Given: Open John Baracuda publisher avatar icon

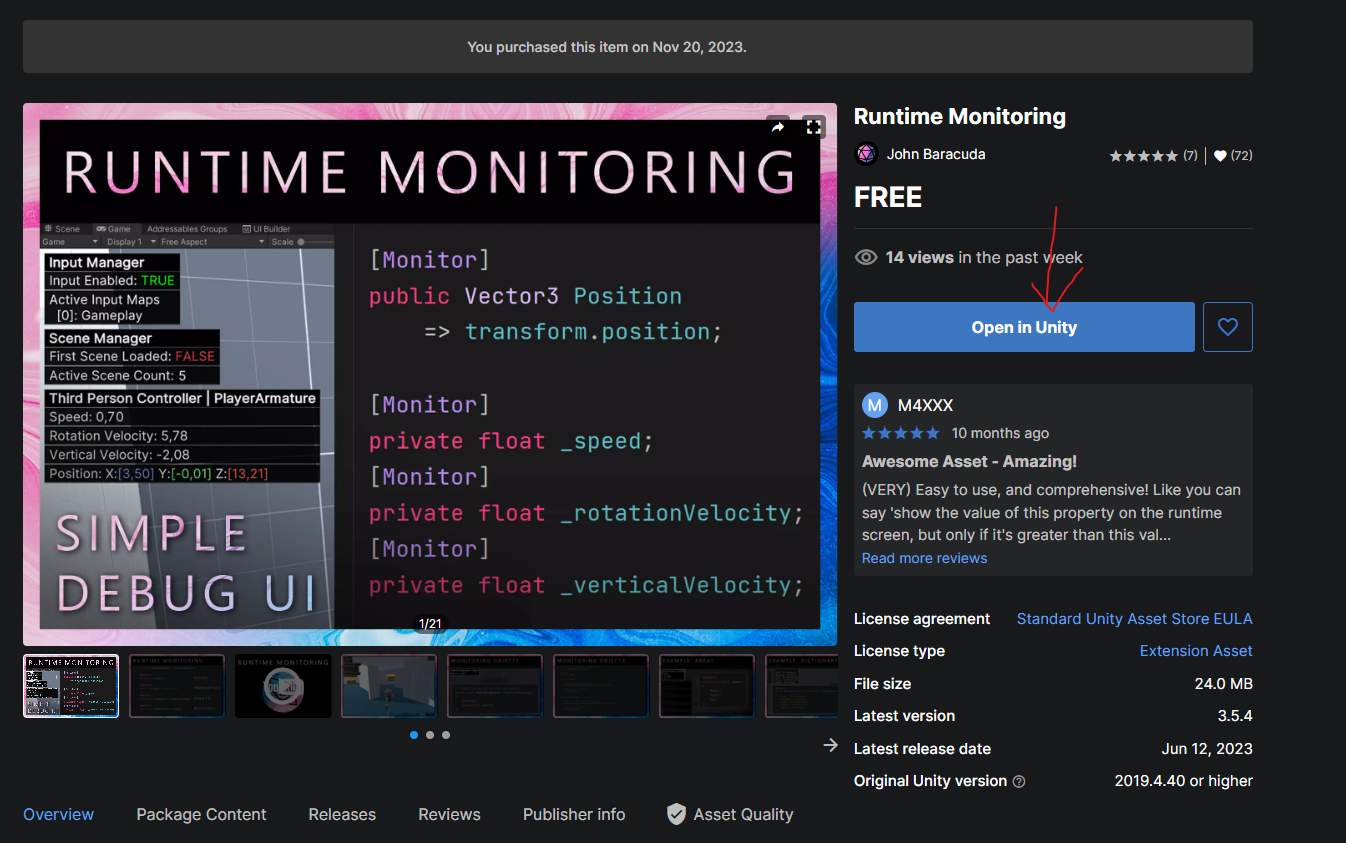Looking at the screenshot, I should pos(866,154).
